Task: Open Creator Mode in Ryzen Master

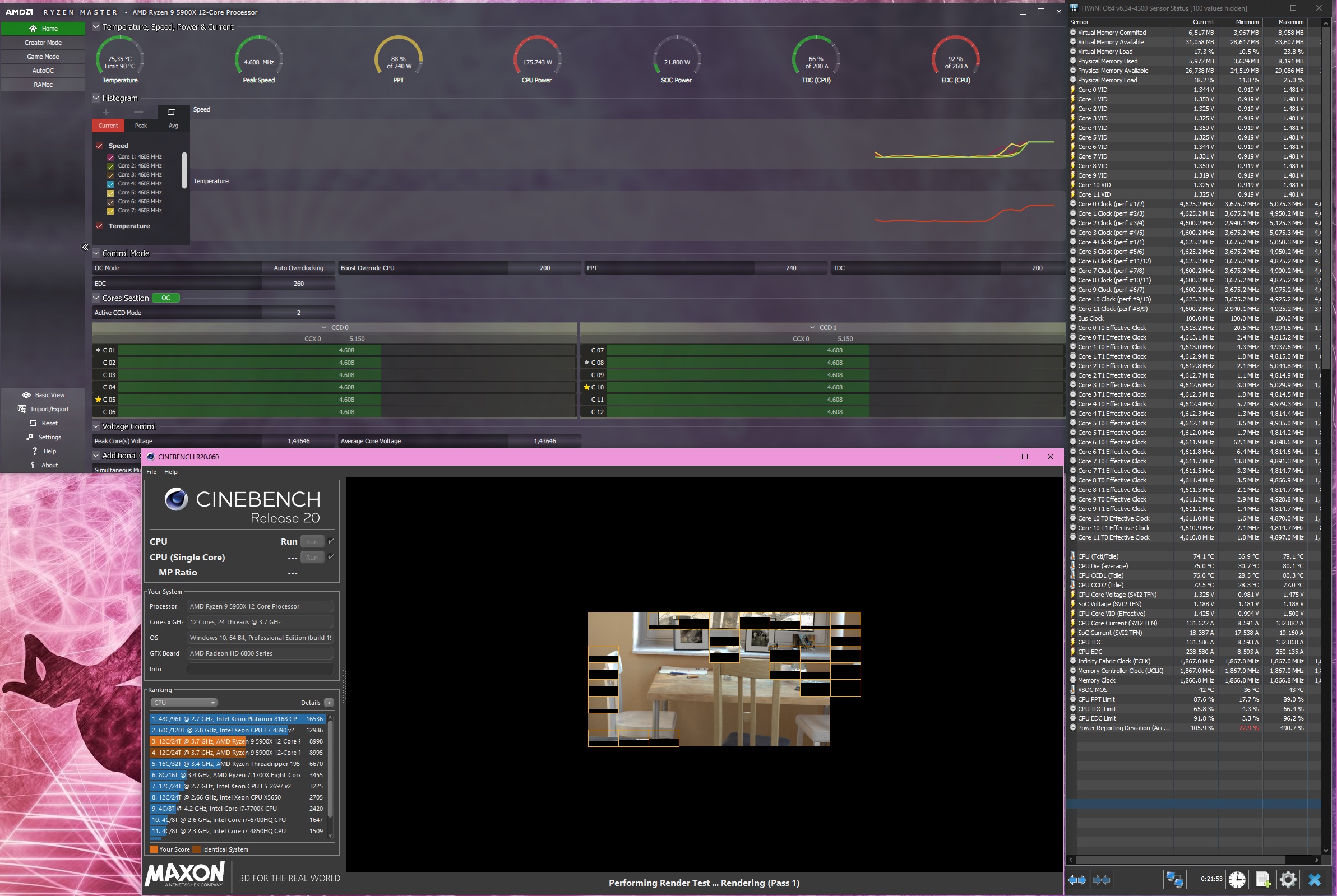Action: (43, 43)
